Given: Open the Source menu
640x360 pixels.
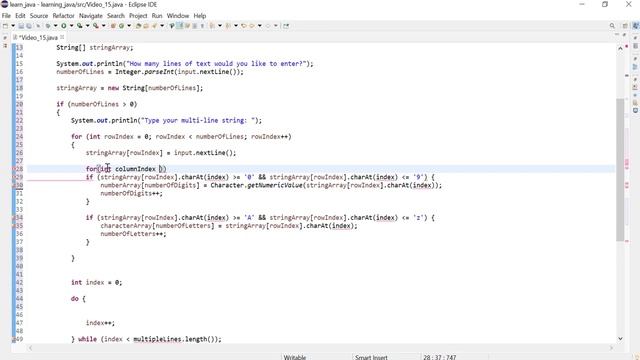Looking at the screenshot, I should point(39,16).
